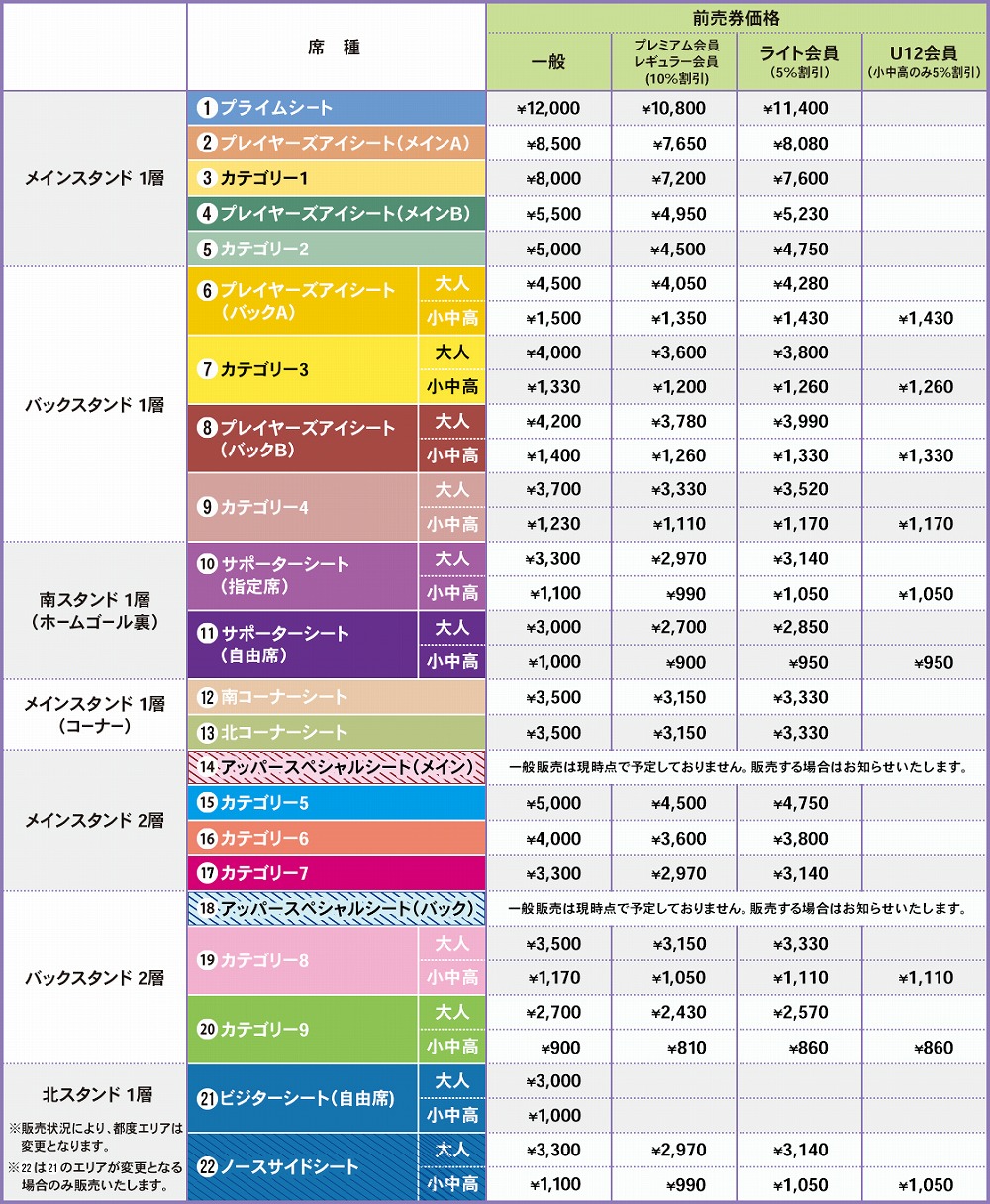The height and width of the screenshot is (1204, 990).
Task: Click the number 12 circle beside 南コーナーシート
Action: click(207, 697)
